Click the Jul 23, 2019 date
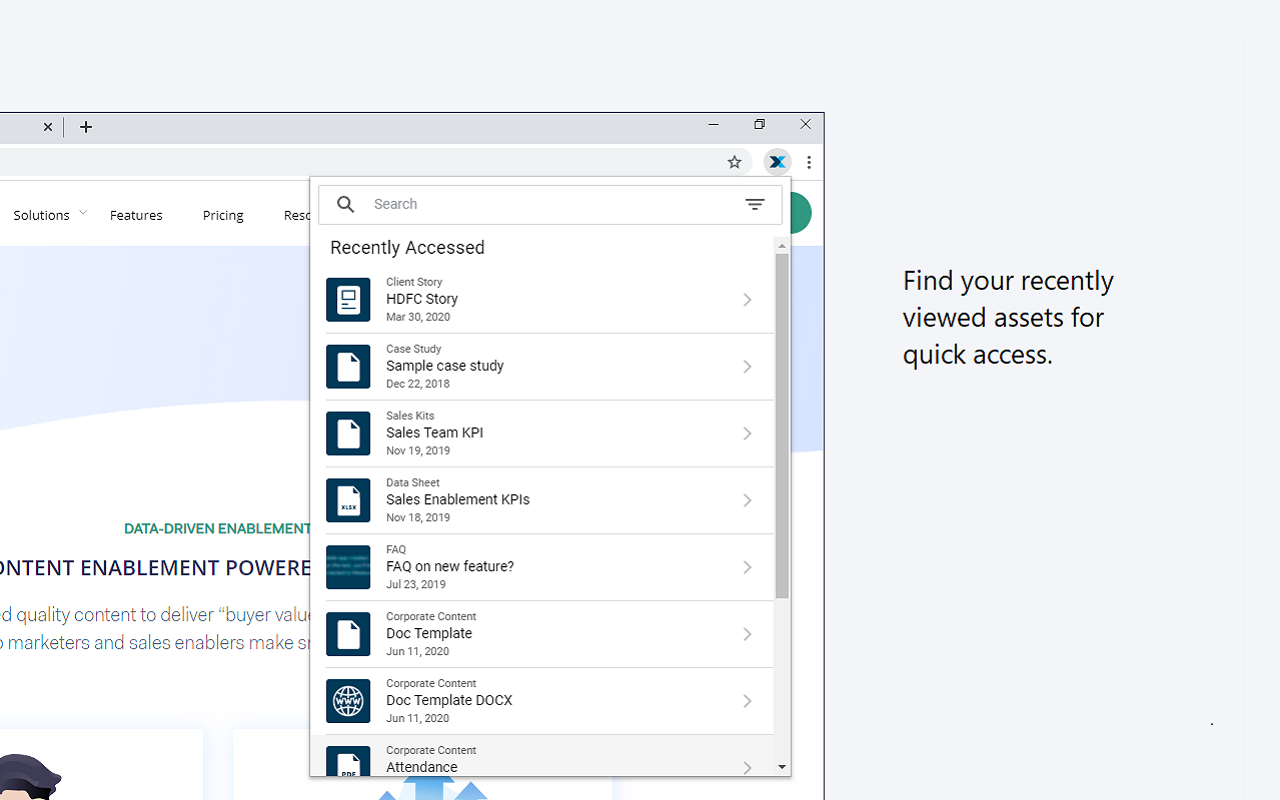 [x=416, y=584]
